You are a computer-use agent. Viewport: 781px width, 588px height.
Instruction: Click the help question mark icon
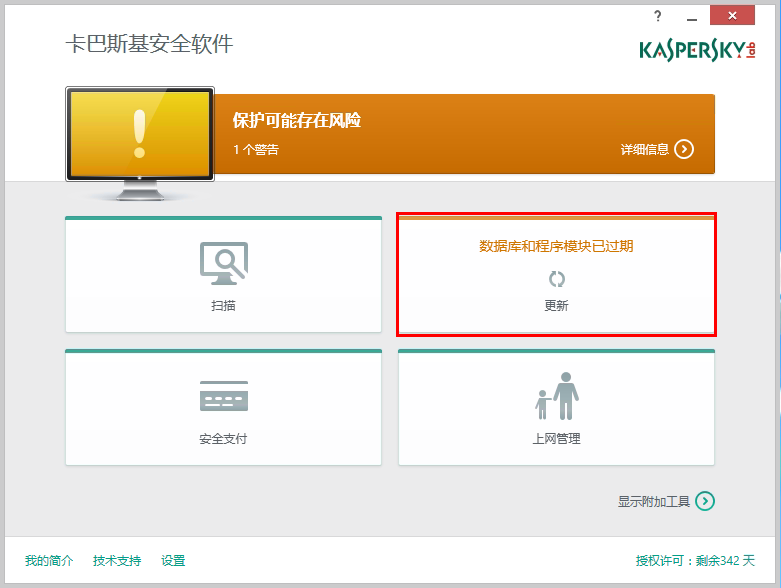pos(657,16)
